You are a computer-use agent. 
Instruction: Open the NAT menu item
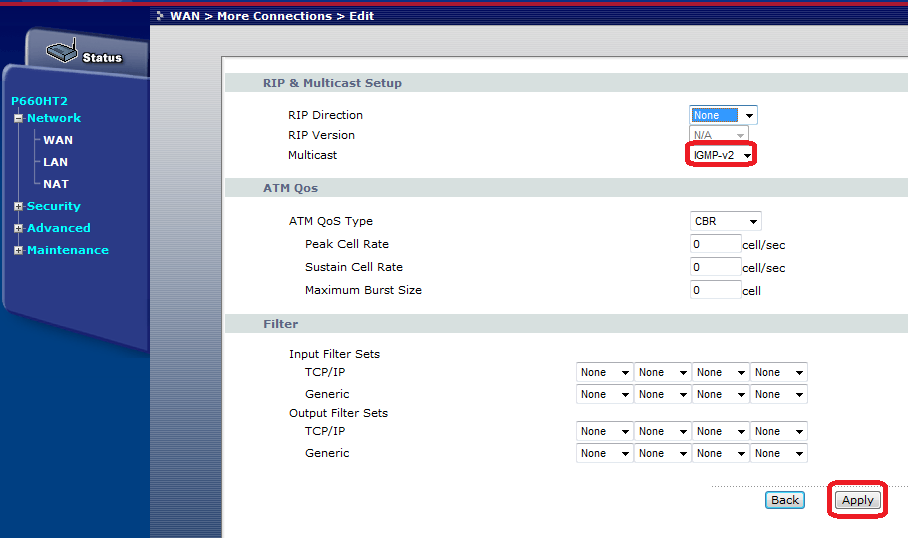click(56, 184)
